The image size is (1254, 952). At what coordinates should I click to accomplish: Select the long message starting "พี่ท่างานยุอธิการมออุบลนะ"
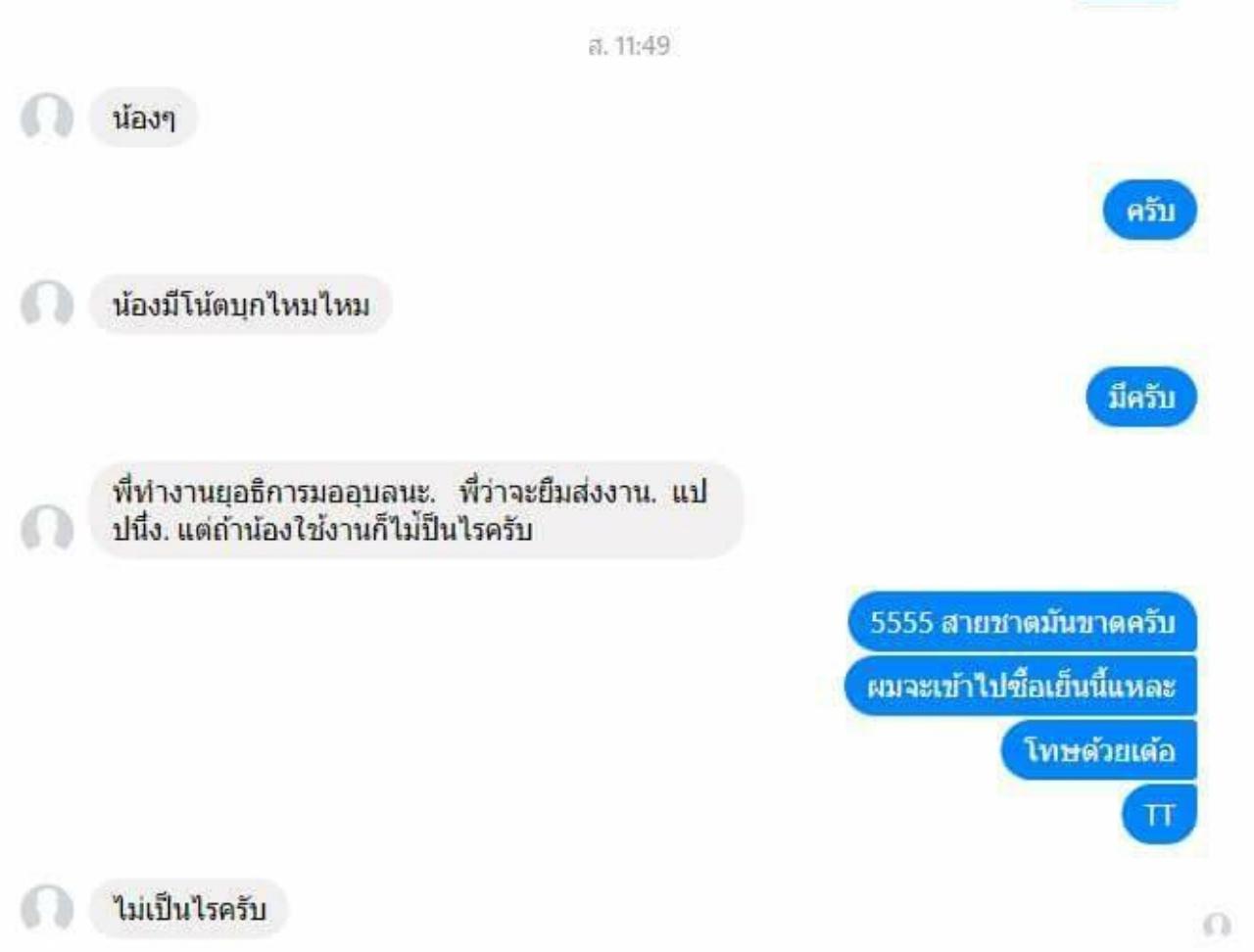pos(416,510)
